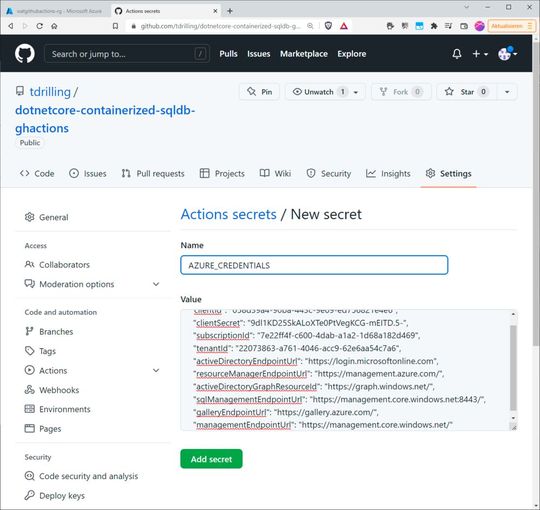
Task: Bookmark this page icon
Action: pyautogui.click(x=115, y=26)
